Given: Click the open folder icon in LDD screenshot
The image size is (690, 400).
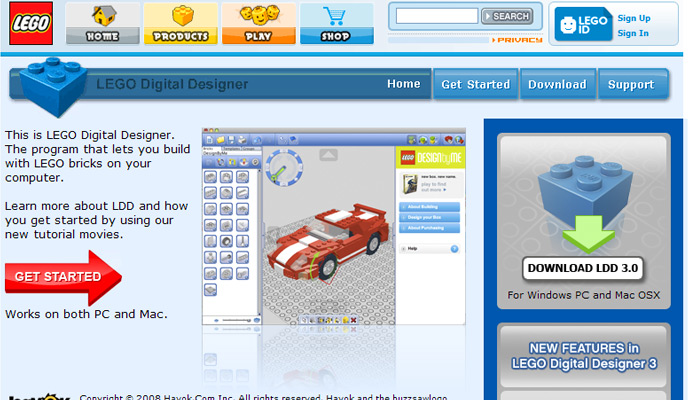Looking at the screenshot, I should coord(220,140).
